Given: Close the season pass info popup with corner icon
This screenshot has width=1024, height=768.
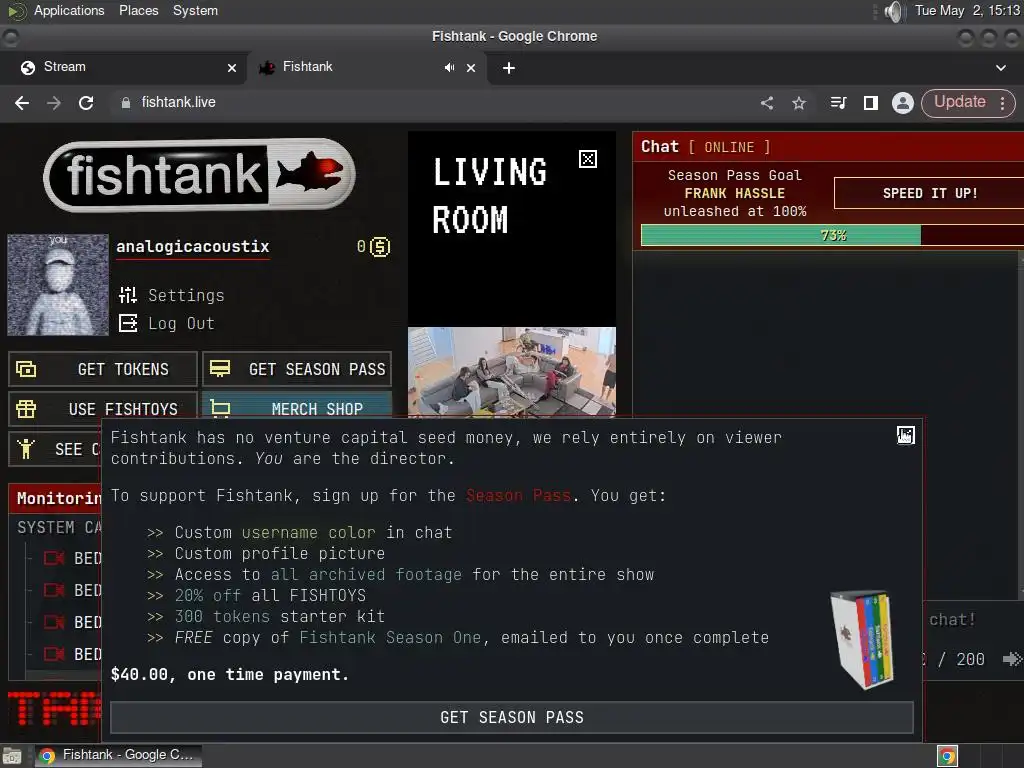Looking at the screenshot, I should (905, 436).
